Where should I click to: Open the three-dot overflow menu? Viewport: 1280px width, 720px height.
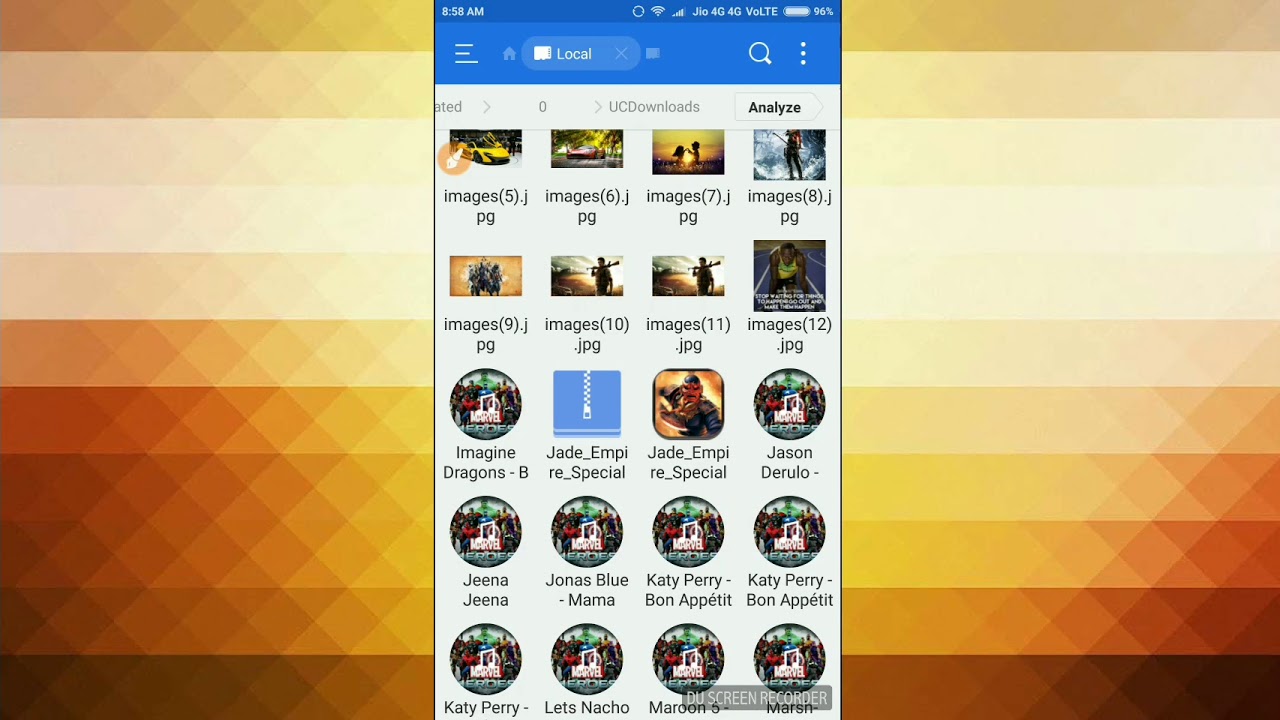[803, 54]
